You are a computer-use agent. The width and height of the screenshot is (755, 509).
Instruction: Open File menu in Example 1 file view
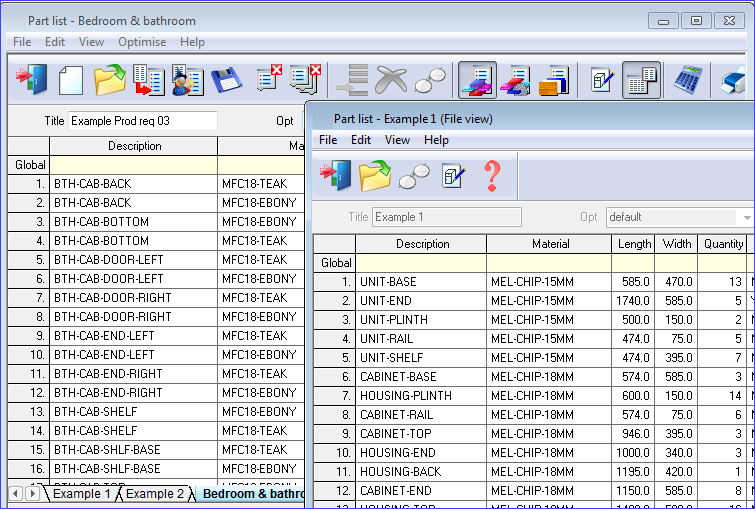(x=328, y=140)
